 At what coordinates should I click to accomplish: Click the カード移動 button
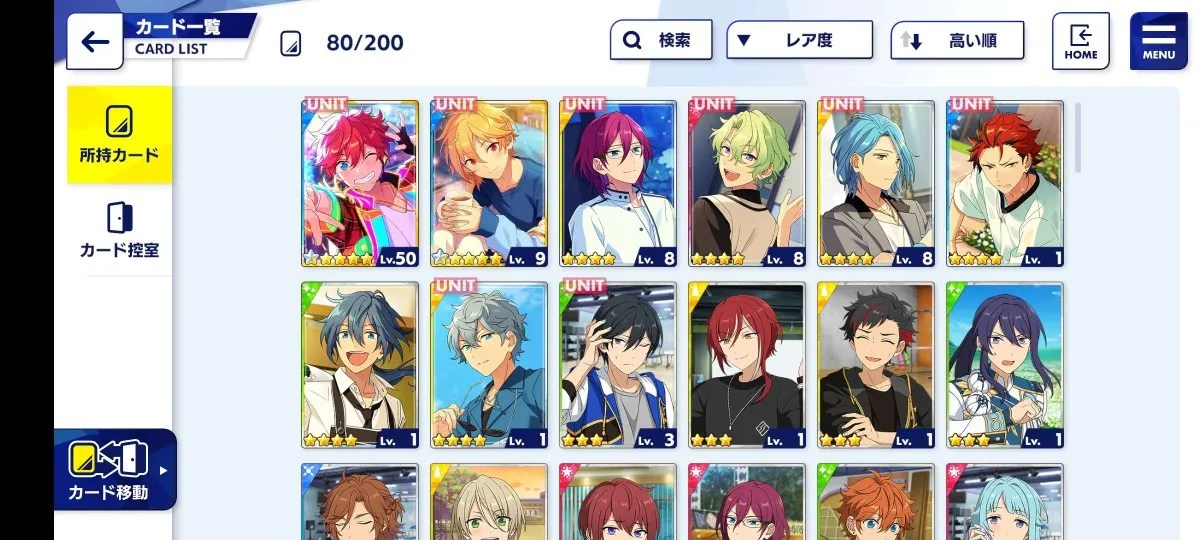115,469
